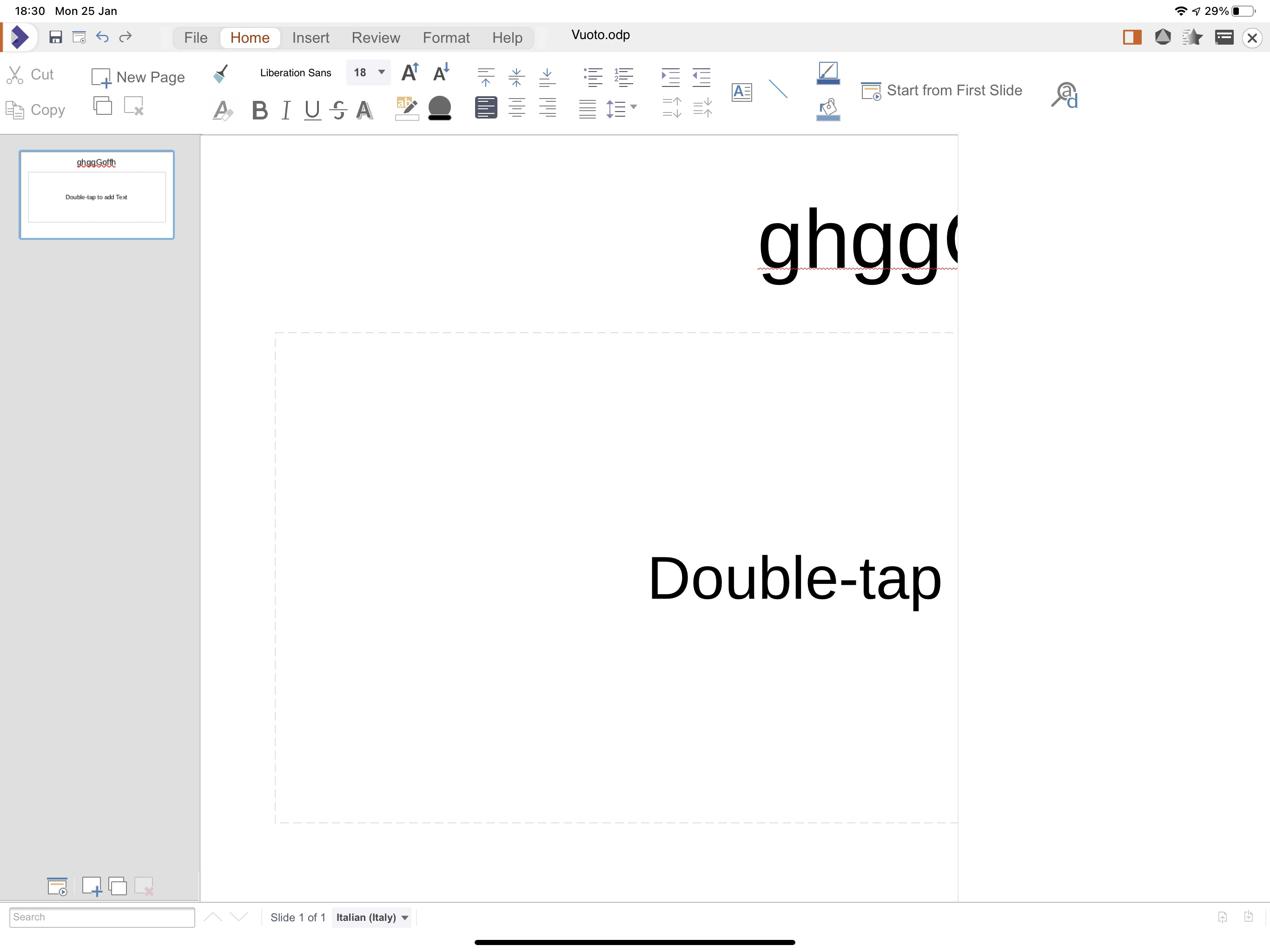This screenshot has width=1270, height=952.
Task: Click the Insert Text Box icon
Action: pos(741,92)
